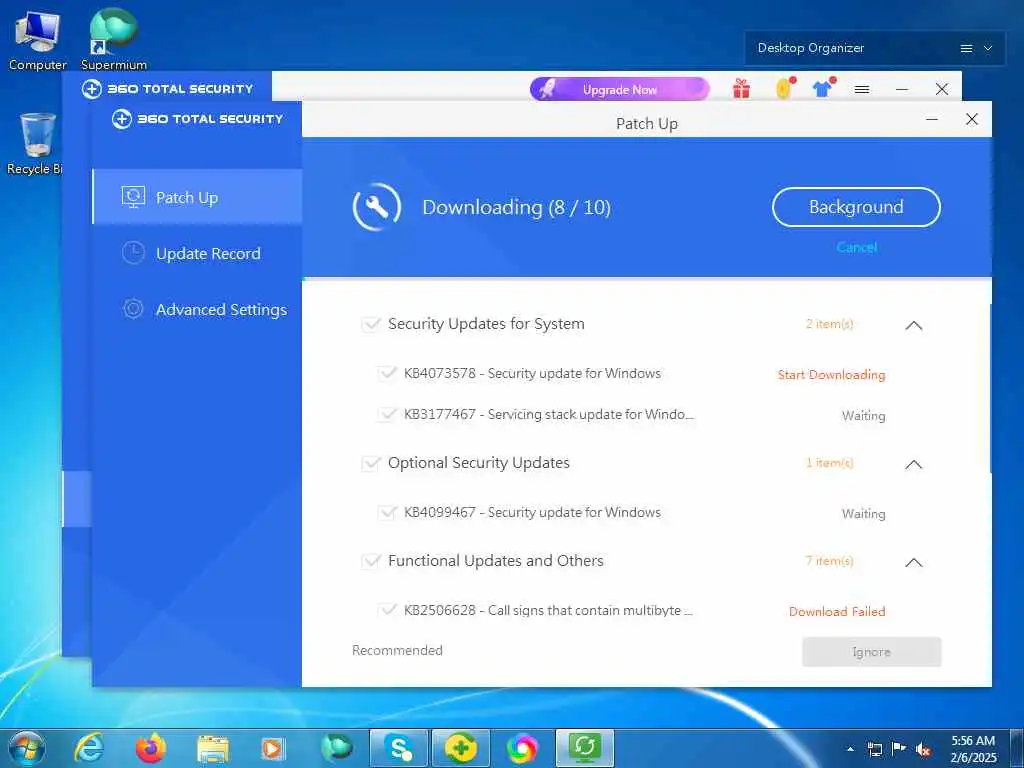Click the muted volume tray icon

tap(923, 749)
